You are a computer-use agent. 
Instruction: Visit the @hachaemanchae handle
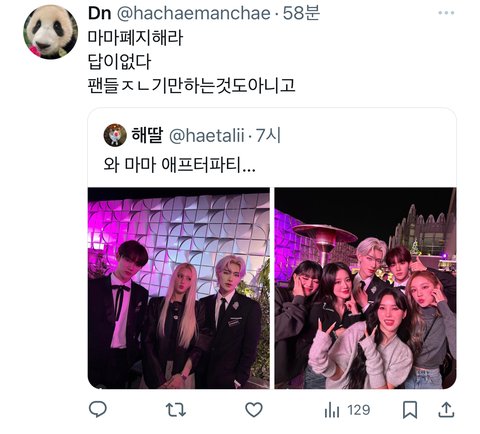[x=194, y=13]
